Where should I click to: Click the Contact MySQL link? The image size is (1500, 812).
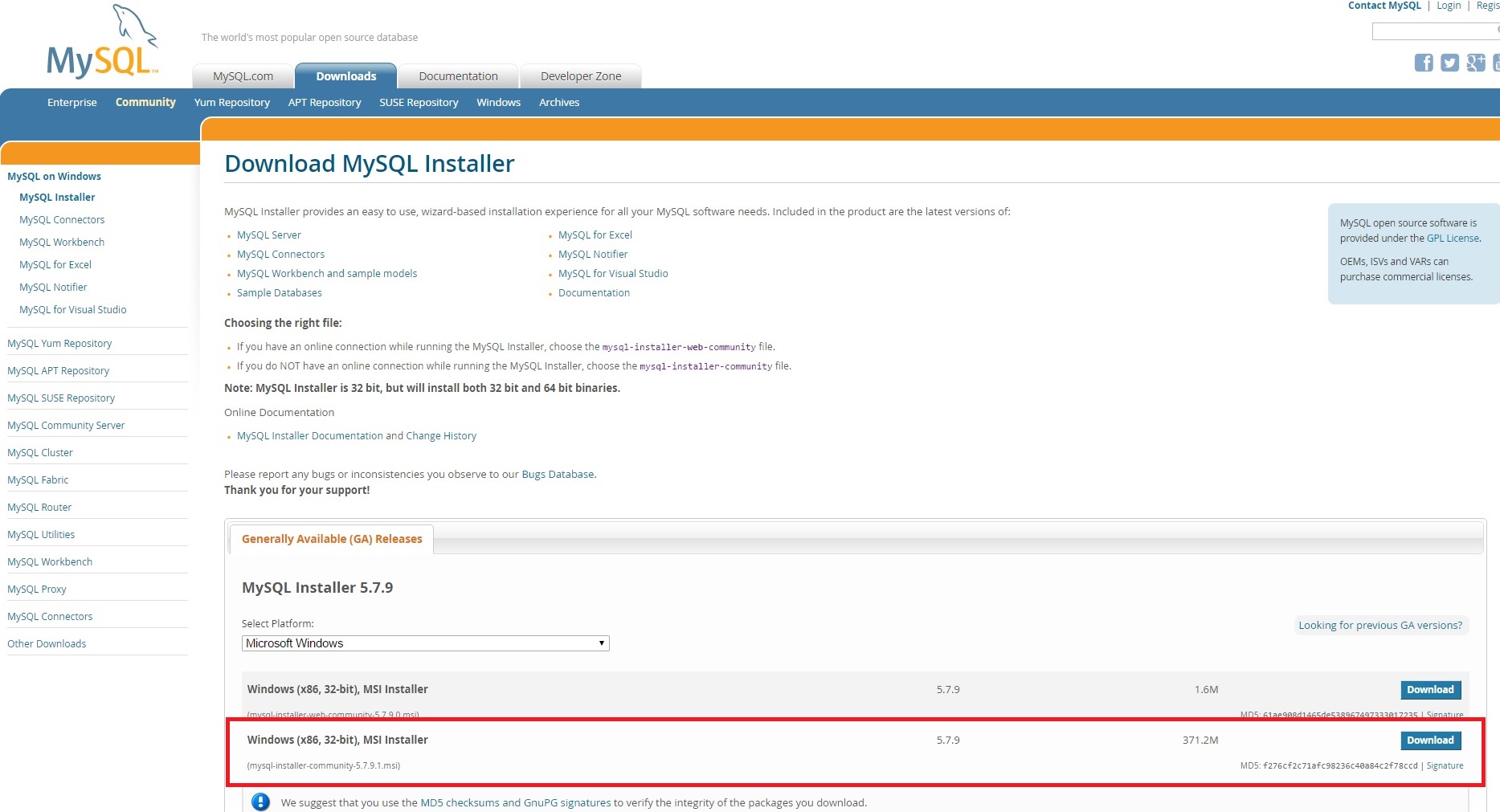coord(1384,6)
